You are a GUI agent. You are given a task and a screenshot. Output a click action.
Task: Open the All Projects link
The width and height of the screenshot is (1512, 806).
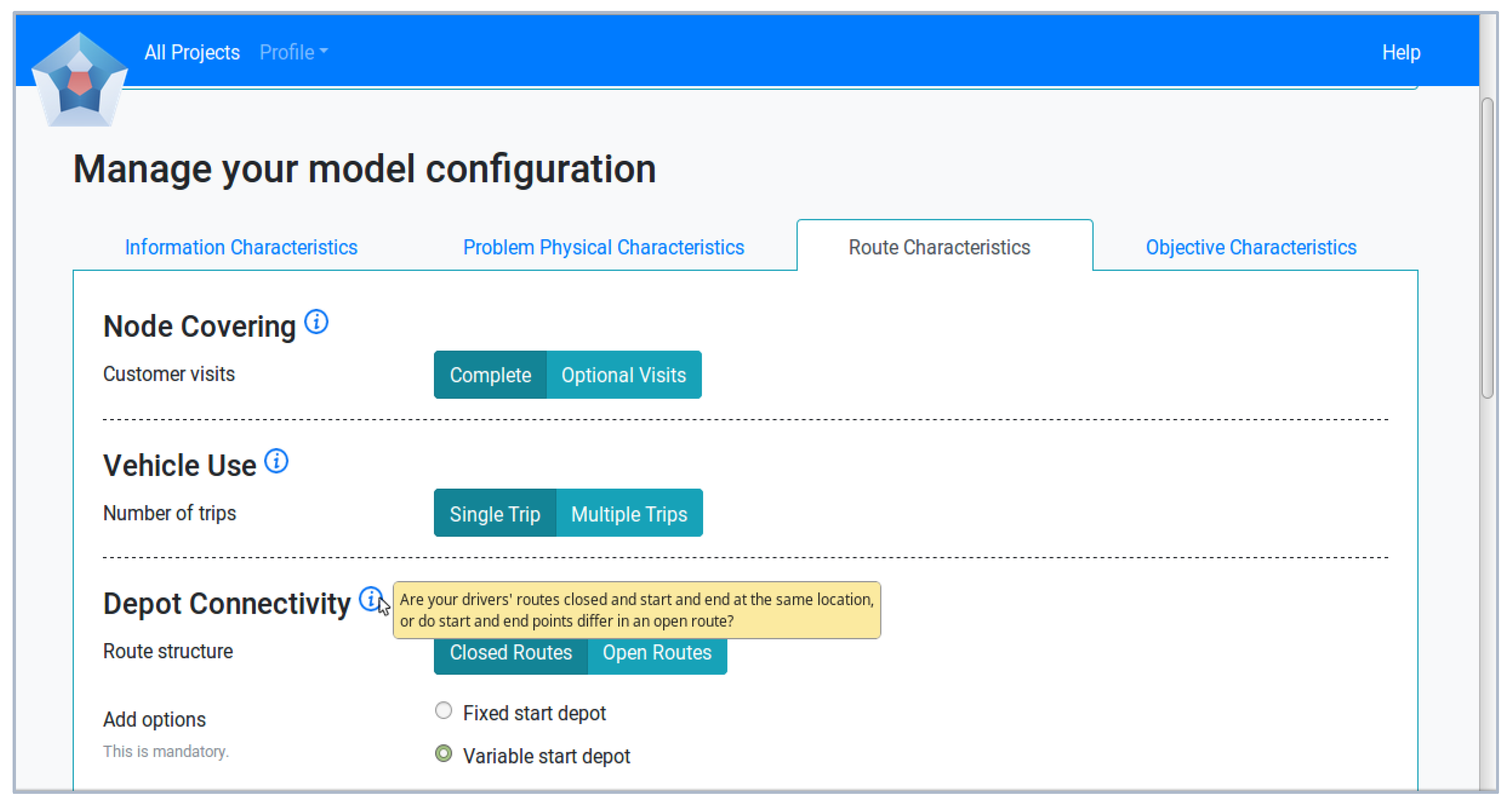pyautogui.click(x=192, y=53)
